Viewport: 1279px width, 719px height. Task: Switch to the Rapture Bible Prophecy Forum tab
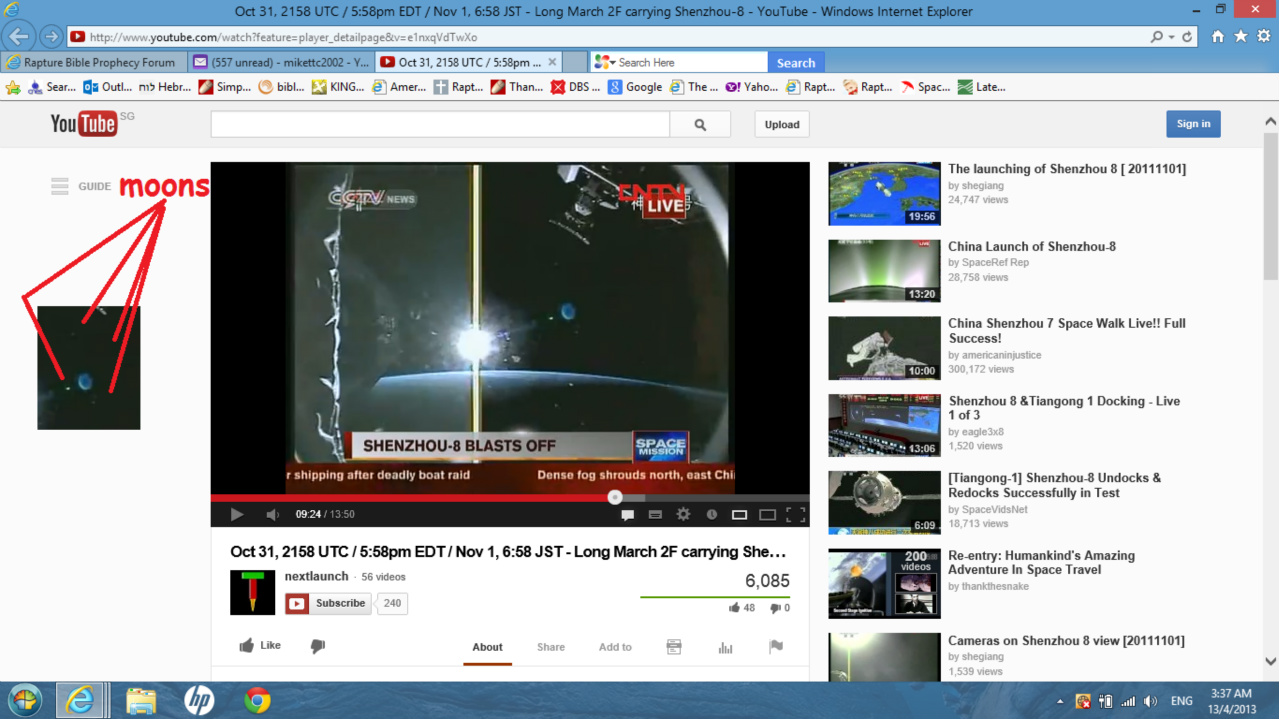(94, 62)
